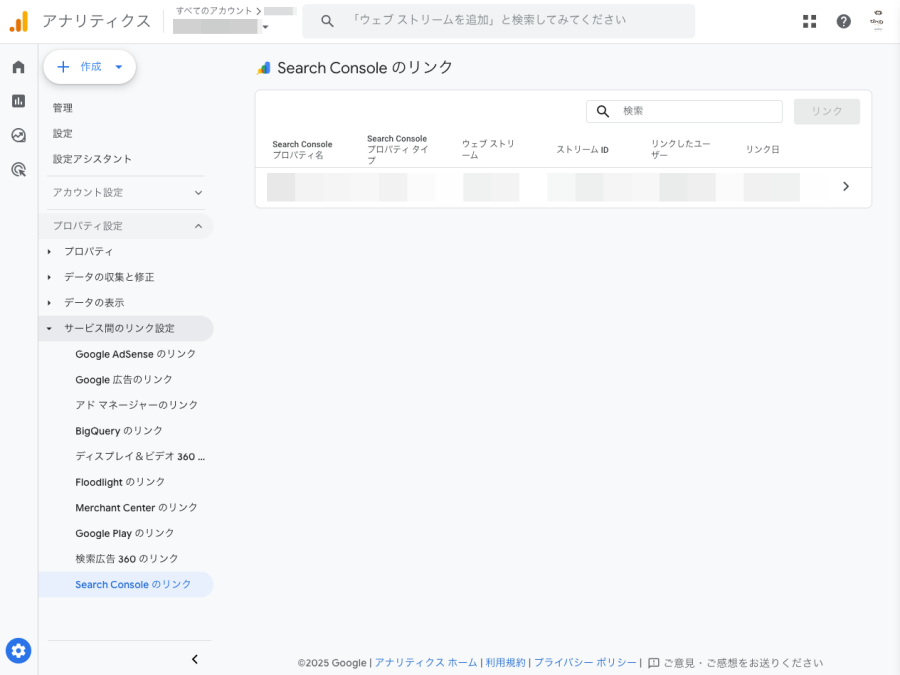
Task: Focus the top Analytics search field
Action: 498,21
